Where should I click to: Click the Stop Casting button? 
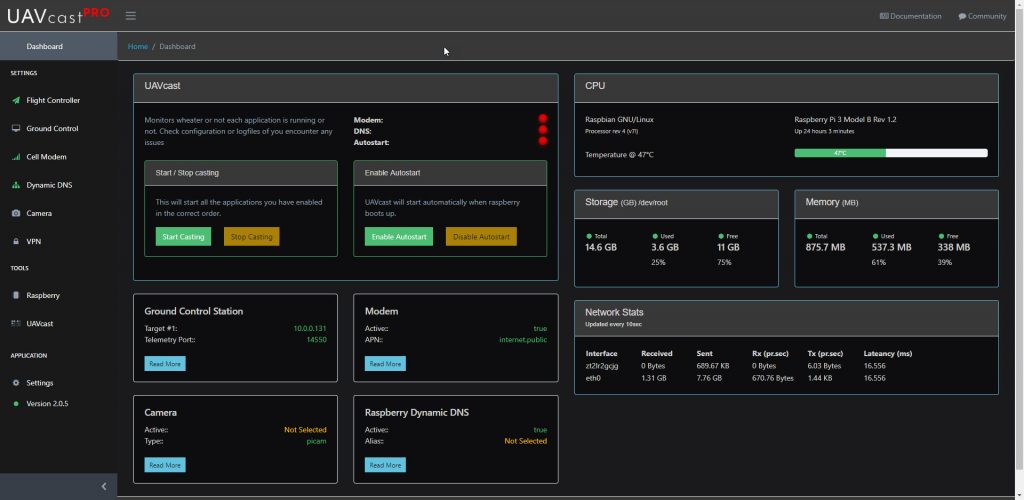251,236
